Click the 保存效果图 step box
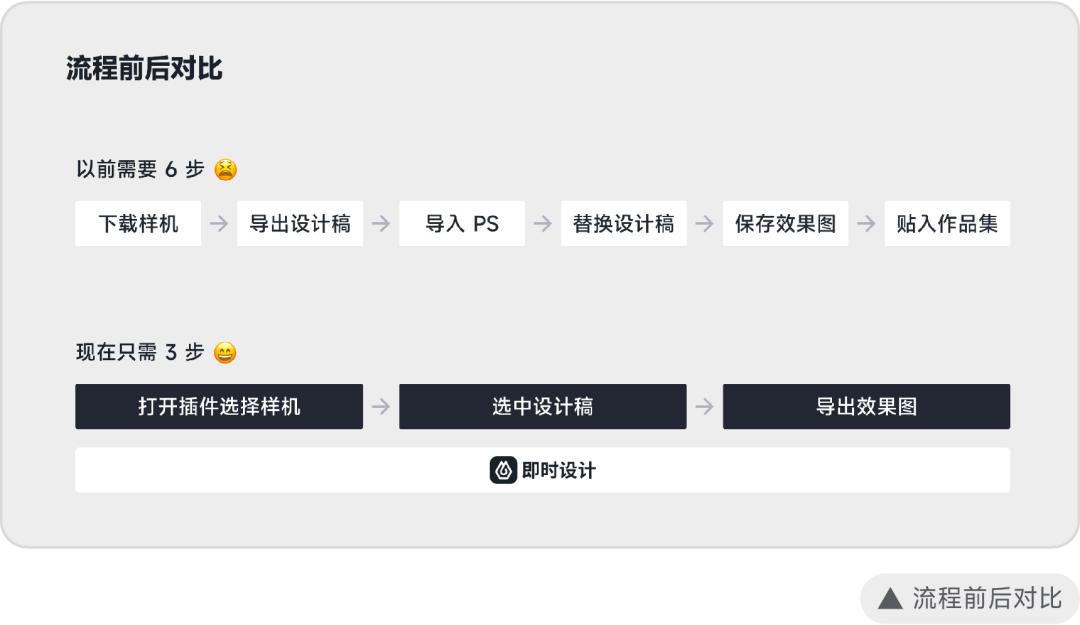Screen dimensions: 1080x625 click(x=786, y=224)
